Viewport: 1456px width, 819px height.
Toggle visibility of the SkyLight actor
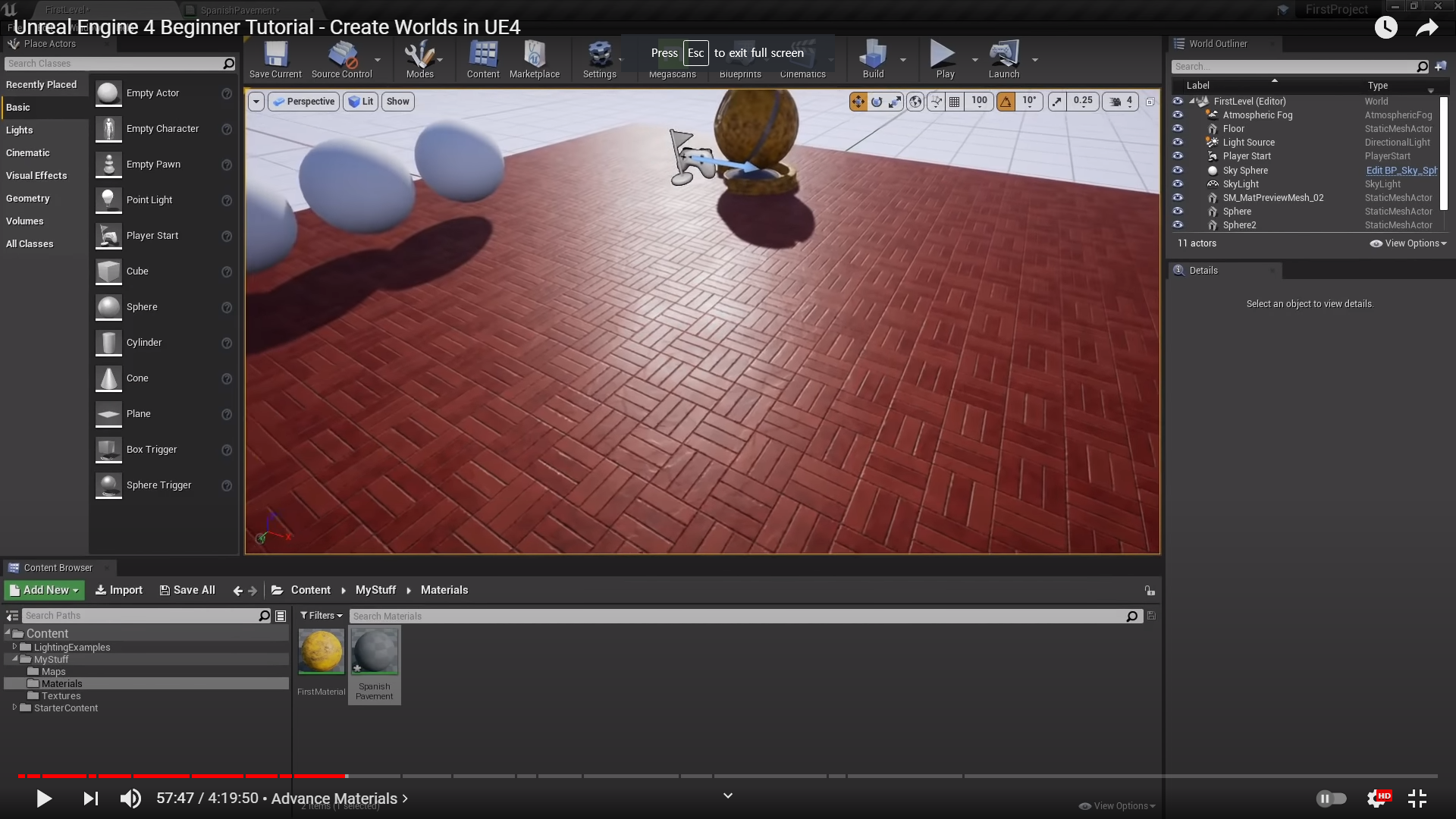pos(1178,184)
